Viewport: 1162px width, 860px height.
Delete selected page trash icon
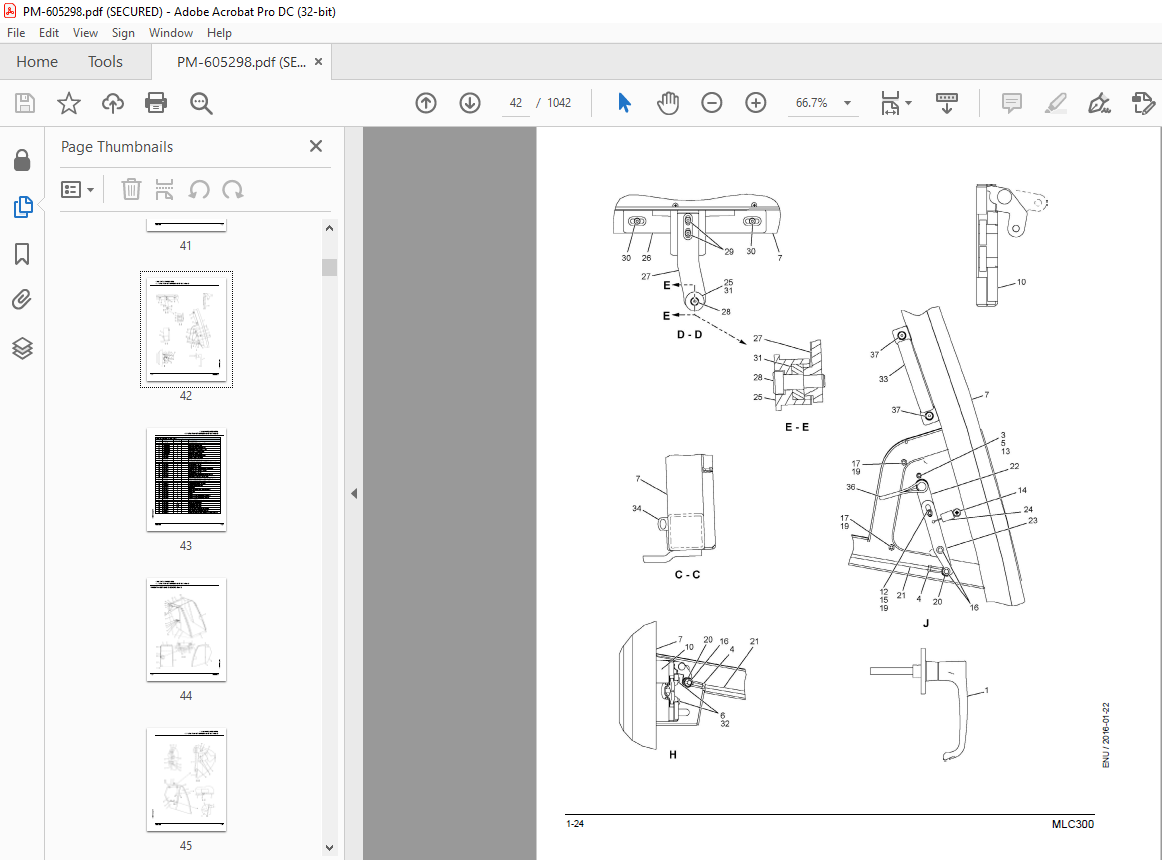(131, 190)
